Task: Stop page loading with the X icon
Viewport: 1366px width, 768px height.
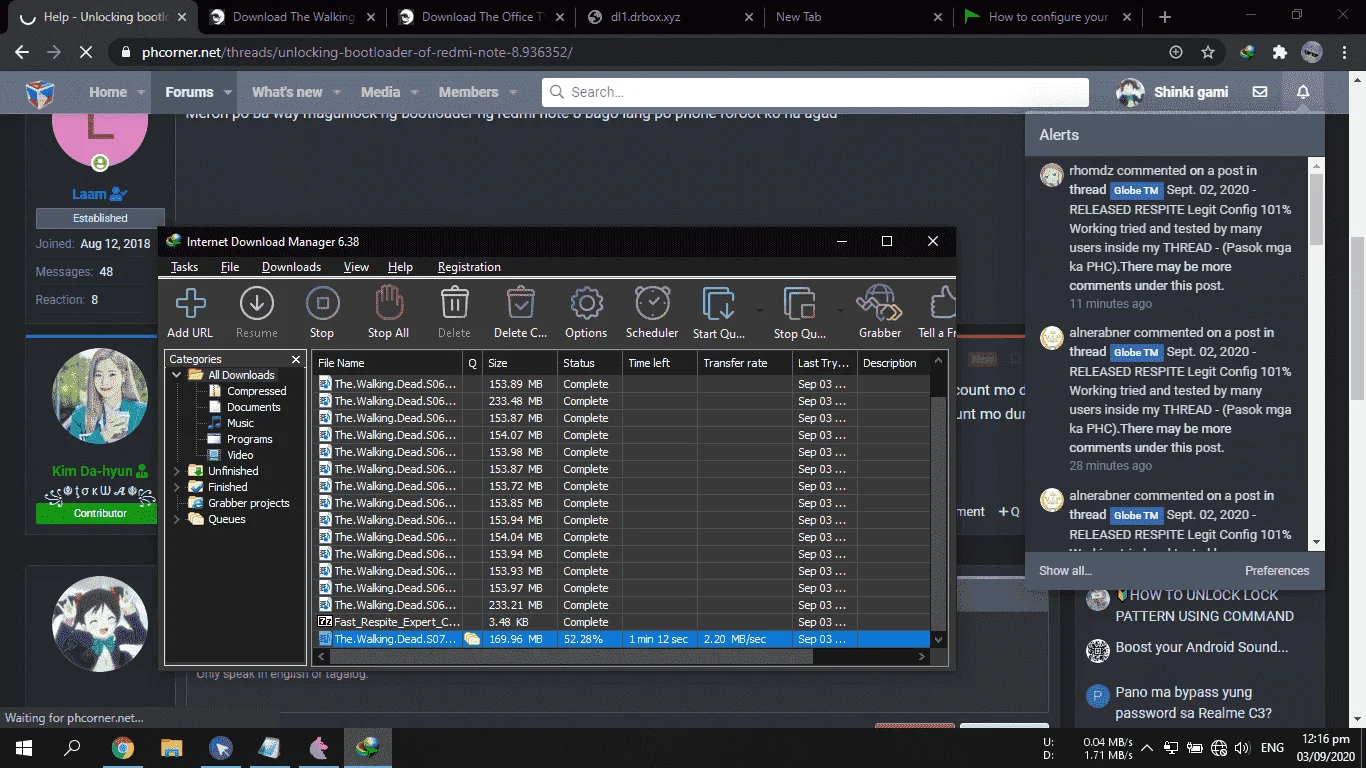Action: pyautogui.click(x=87, y=52)
